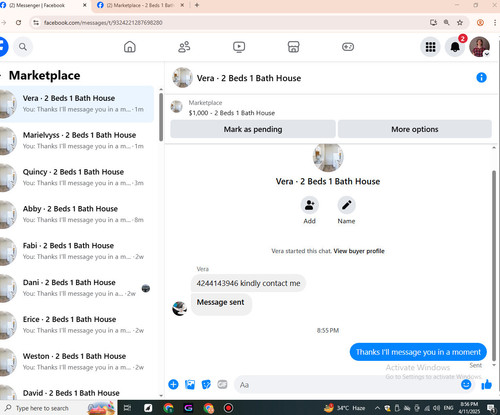Click the conversation list scrollbar

[161, 117]
